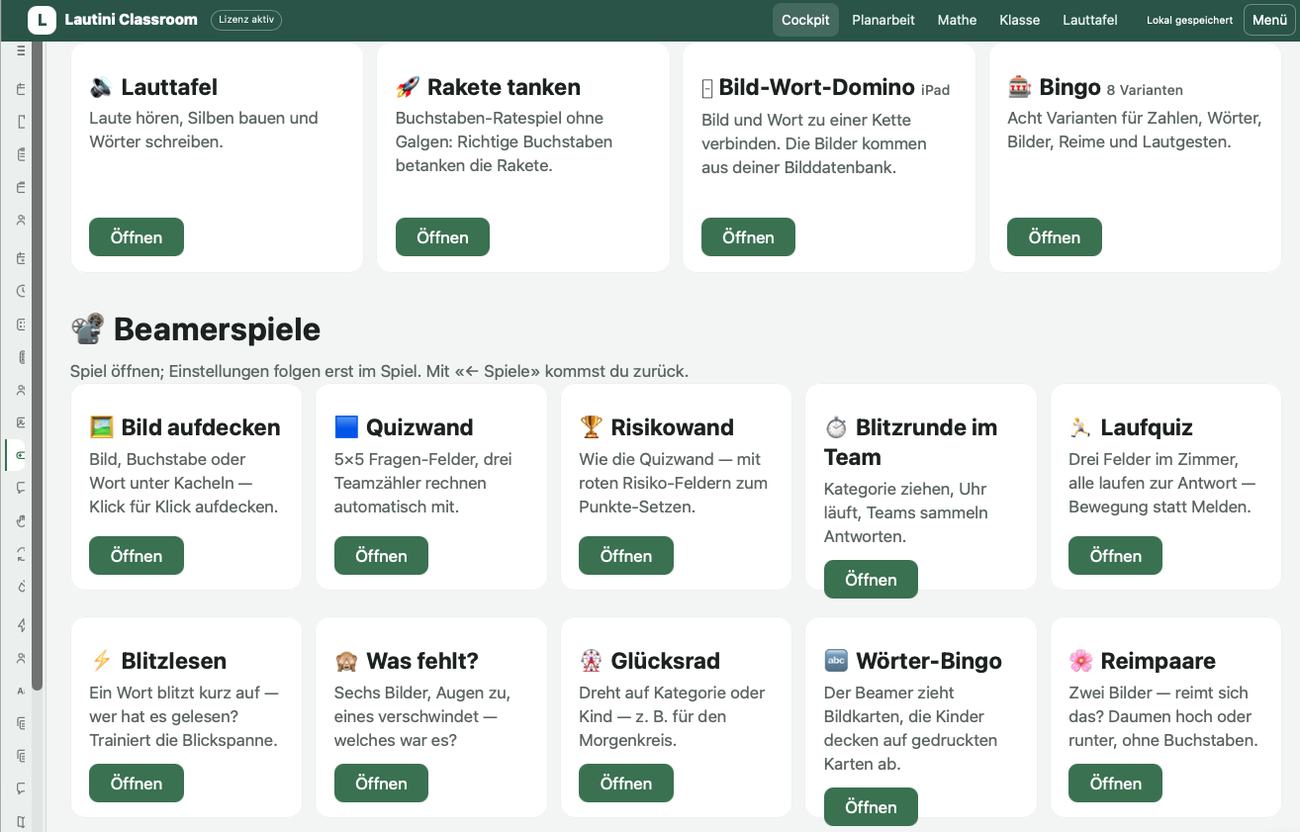Click the left sidebar scrollbar
This screenshot has width=1300, height=832.
(37, 366)
